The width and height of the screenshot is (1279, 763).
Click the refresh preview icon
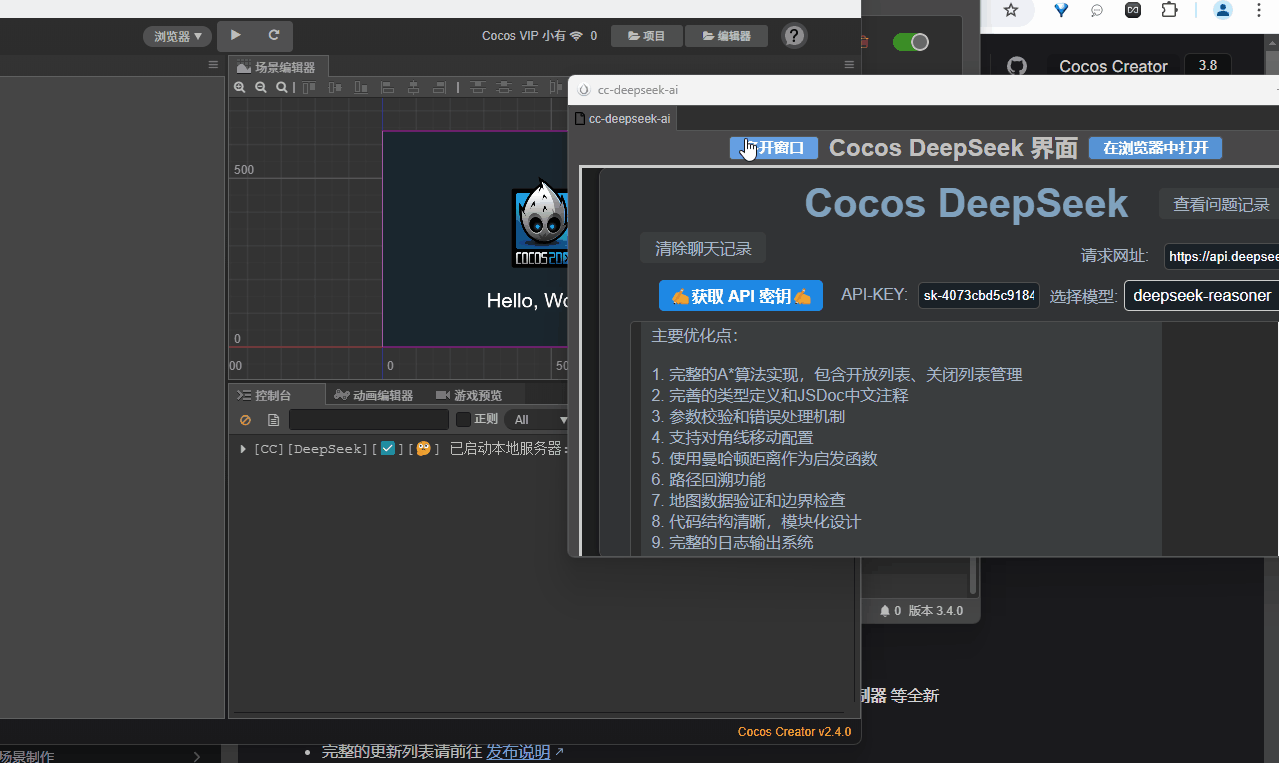click(274, 35)
